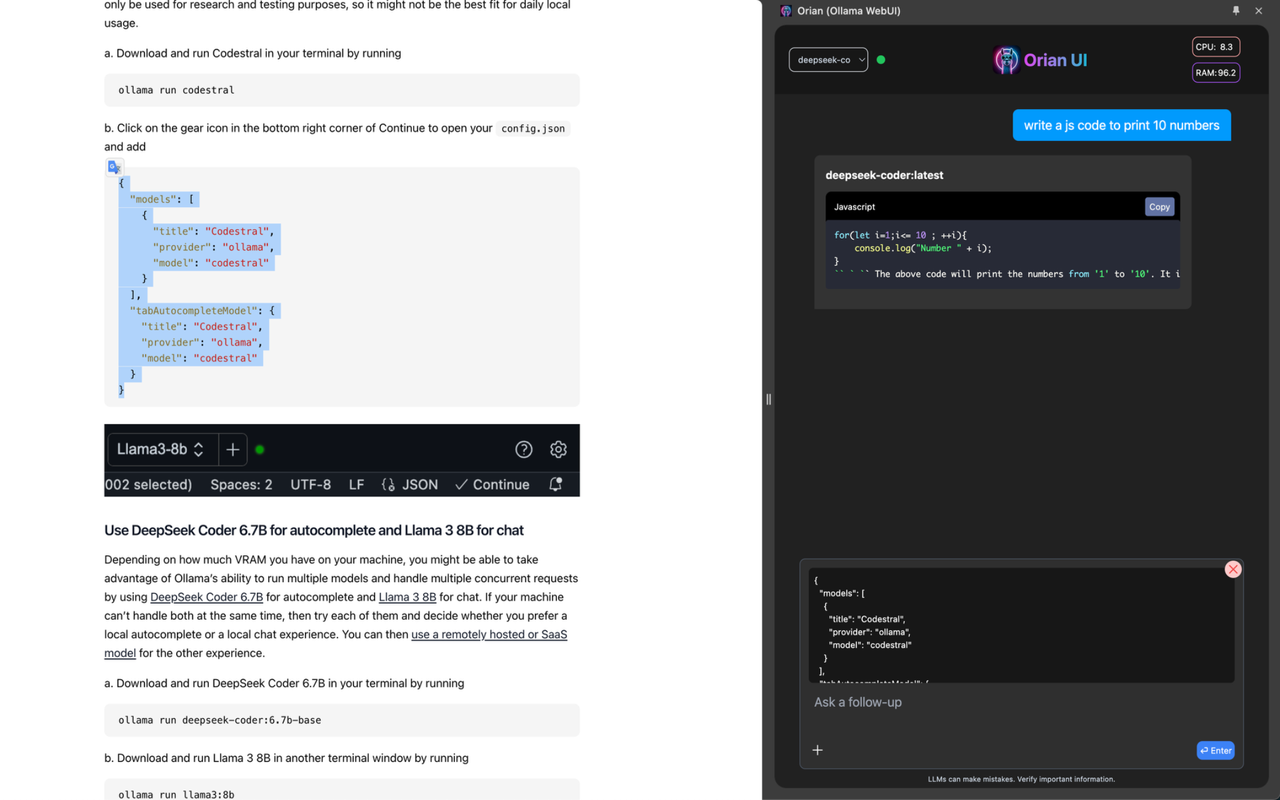Viewport: 1280px width, 800px height.
Task: Open the deepseek-co model dropdown in Orian UI
Action: pos(828,60)
